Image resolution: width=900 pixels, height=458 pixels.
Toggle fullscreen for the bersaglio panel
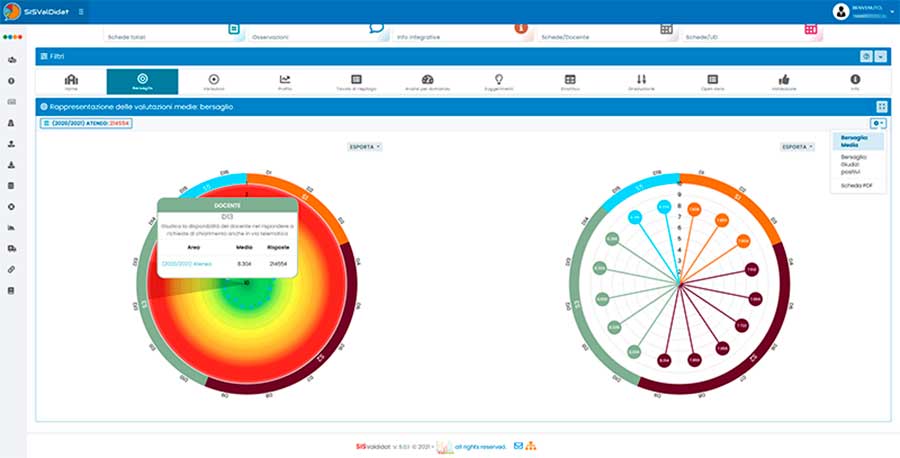point(881,106)
